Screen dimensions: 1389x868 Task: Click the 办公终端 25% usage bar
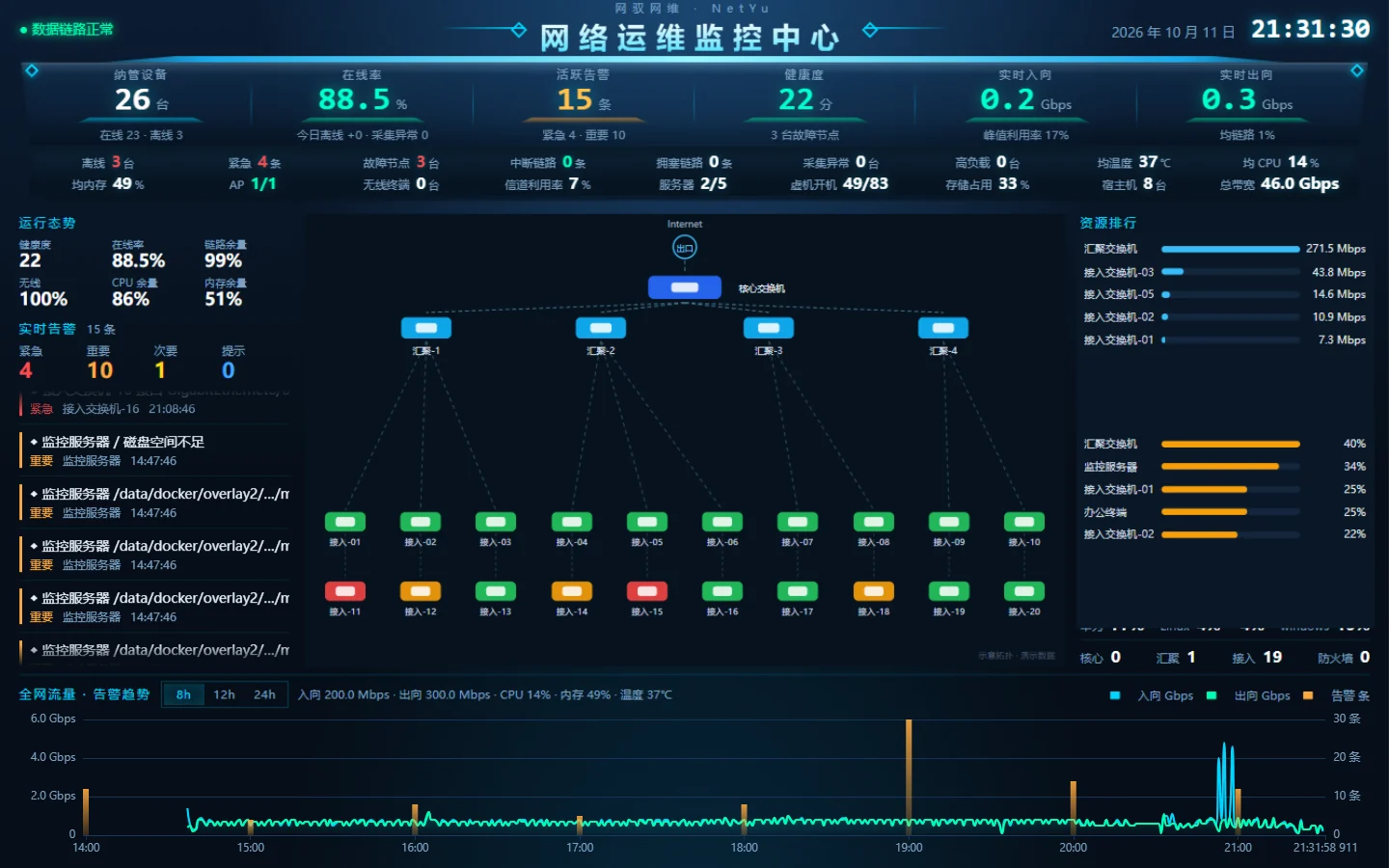(1231, 512)
